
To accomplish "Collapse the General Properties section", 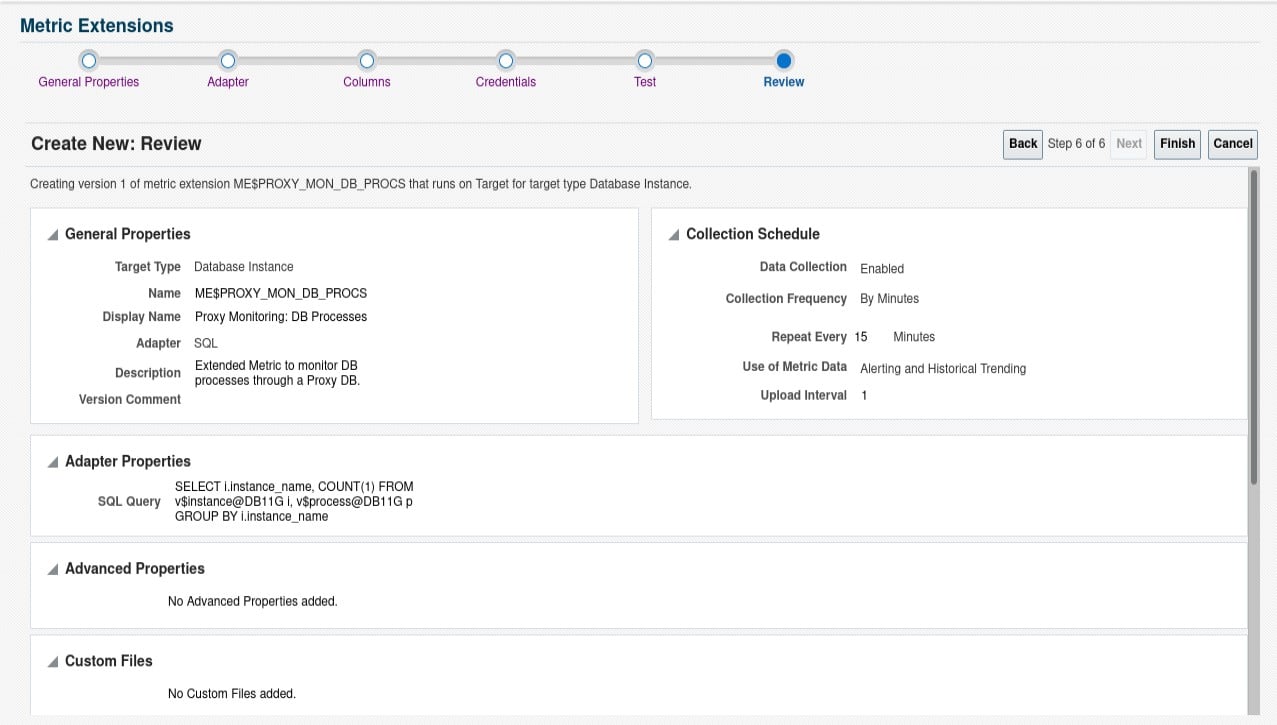I will 51,234.
